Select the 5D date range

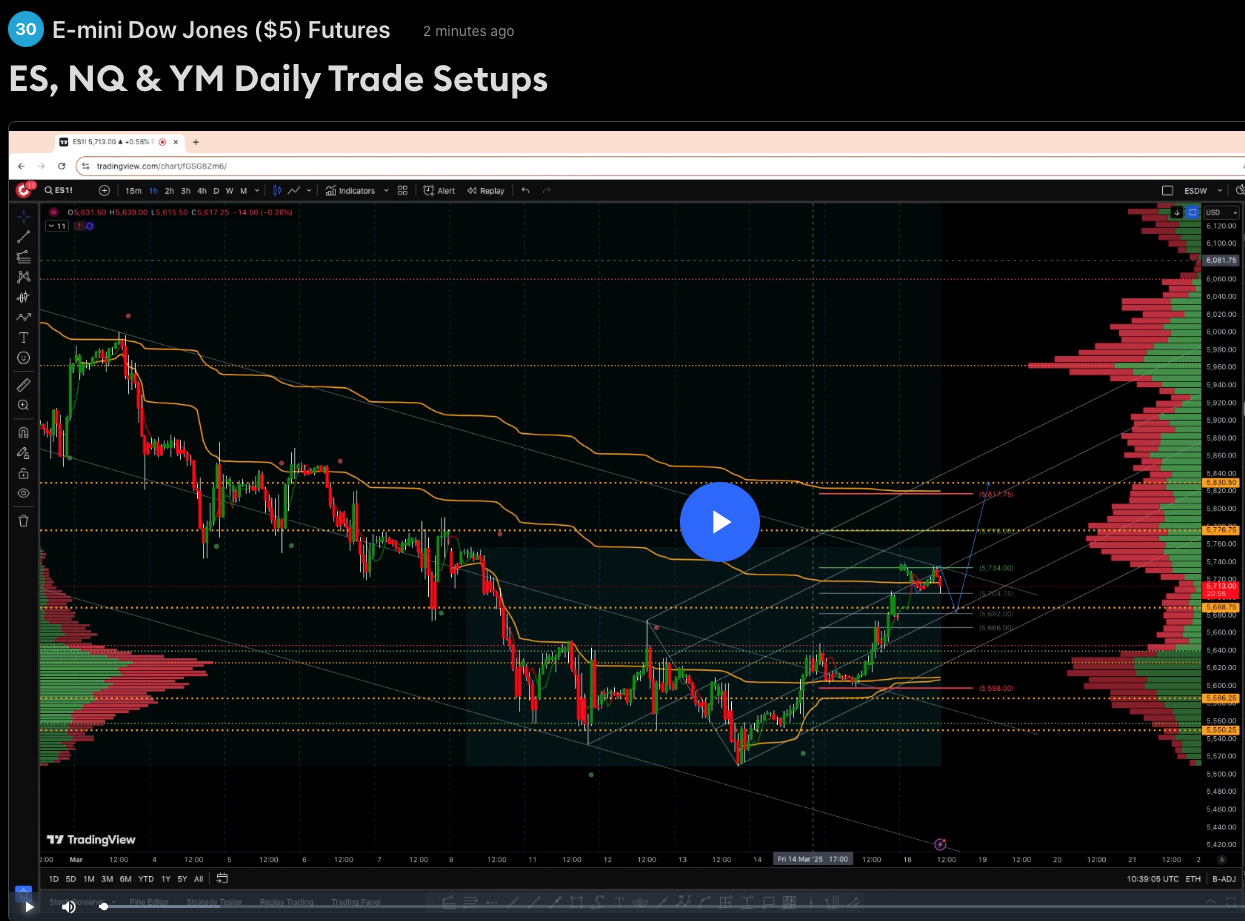pyautogui.click(x=71, y=879)
